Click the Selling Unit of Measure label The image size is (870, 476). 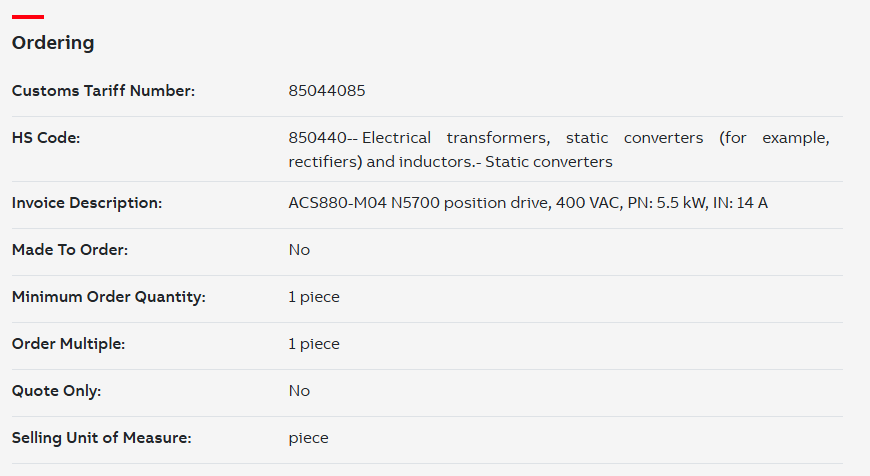click(102, 438)
